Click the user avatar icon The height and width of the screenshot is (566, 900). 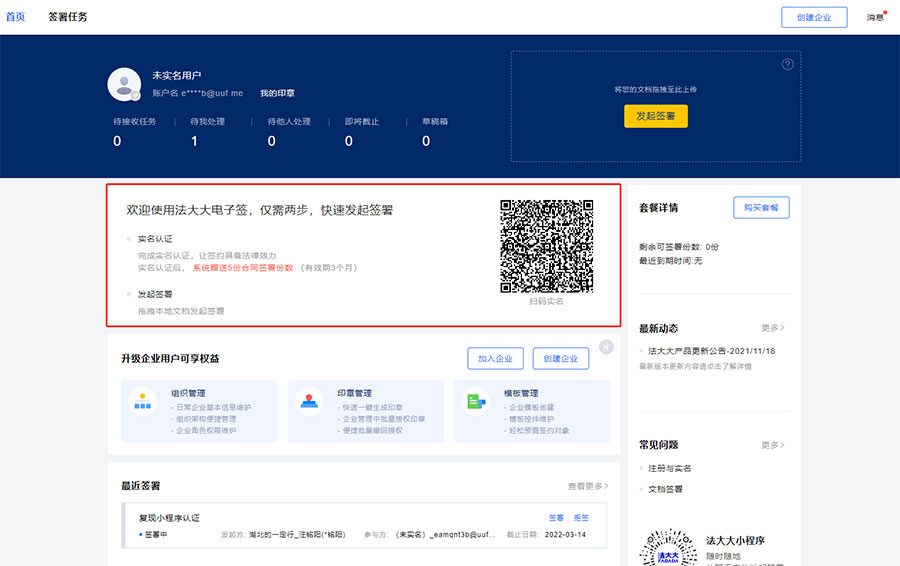[124, 84]
